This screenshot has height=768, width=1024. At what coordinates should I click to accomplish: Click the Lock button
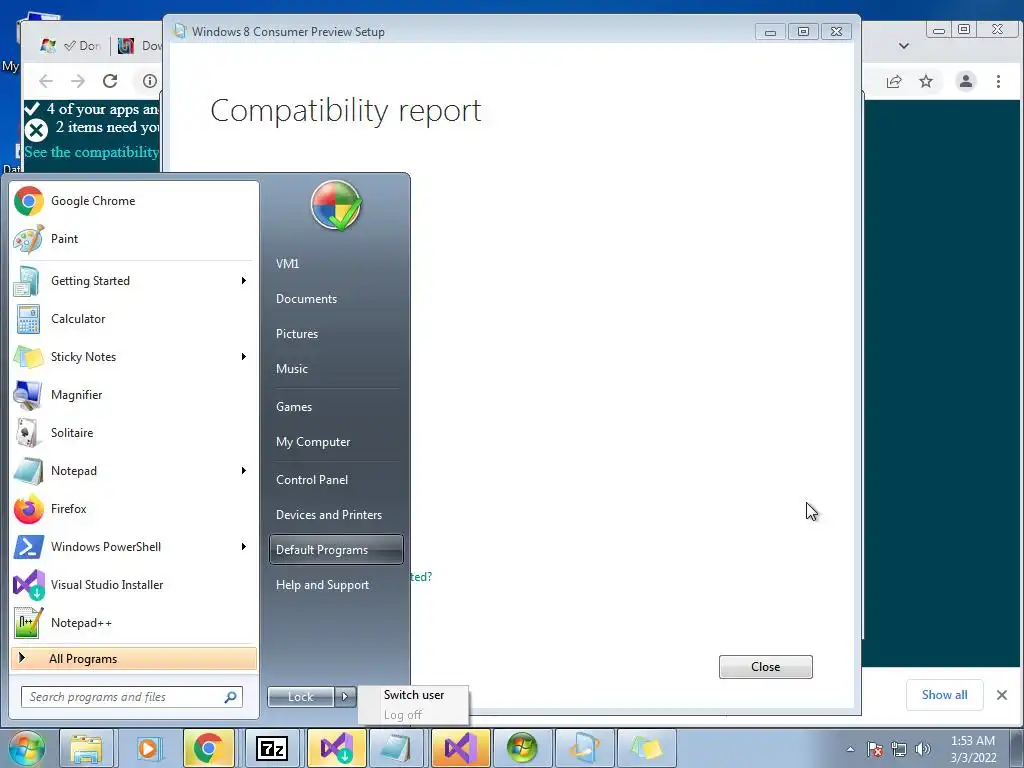(301, 697)
